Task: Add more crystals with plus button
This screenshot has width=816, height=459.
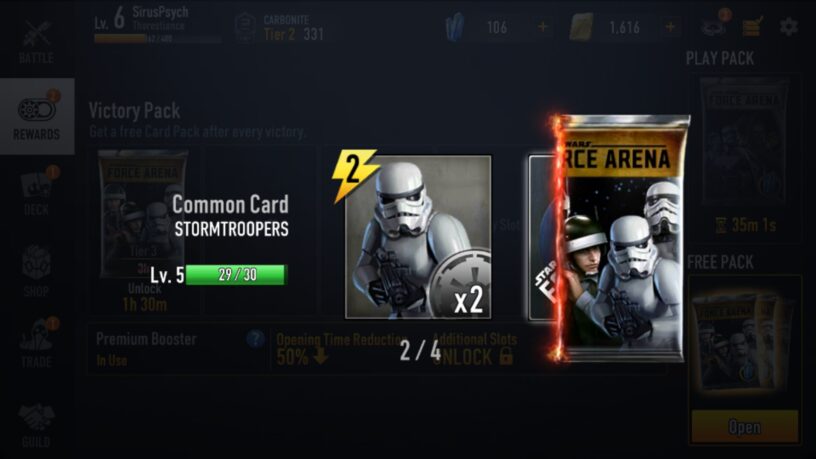Action: coord(543,27)
